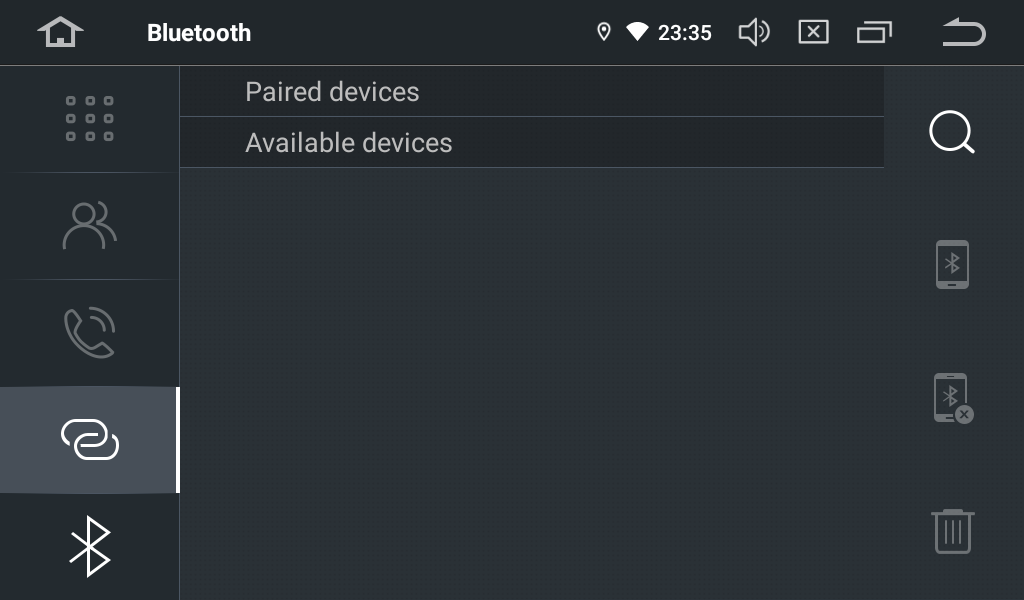
Task: Click the Bluetooth title text
Action: pos(199,33)
